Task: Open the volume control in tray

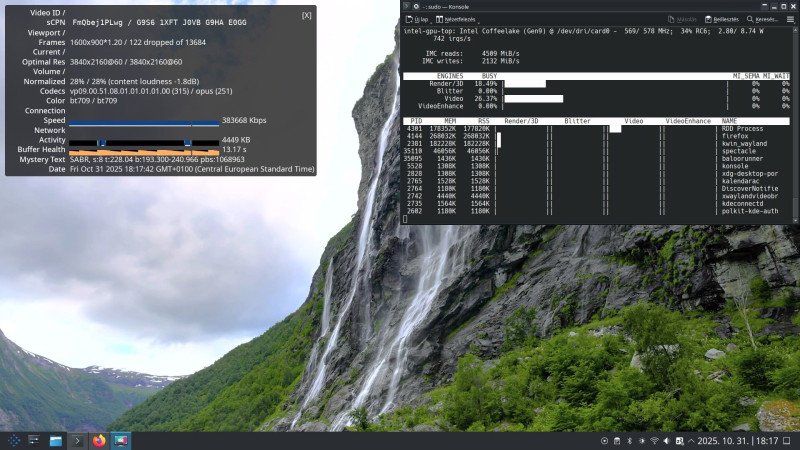Action: click(666, 441)
